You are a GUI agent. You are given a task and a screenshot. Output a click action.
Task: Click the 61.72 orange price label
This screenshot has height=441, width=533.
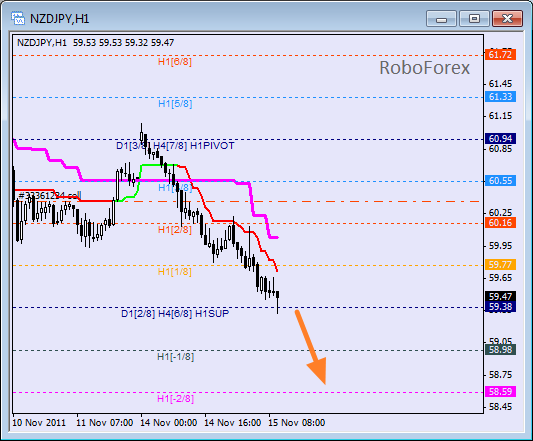click(x=500, y=54)
